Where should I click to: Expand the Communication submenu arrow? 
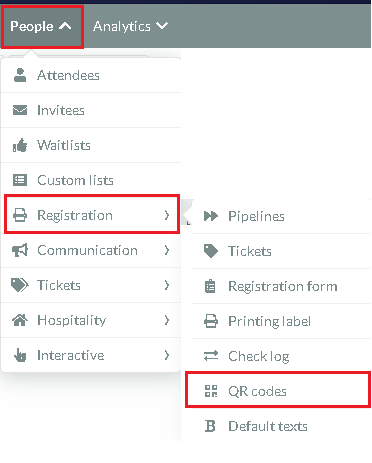pyautogui.click(x=167, y=250)
